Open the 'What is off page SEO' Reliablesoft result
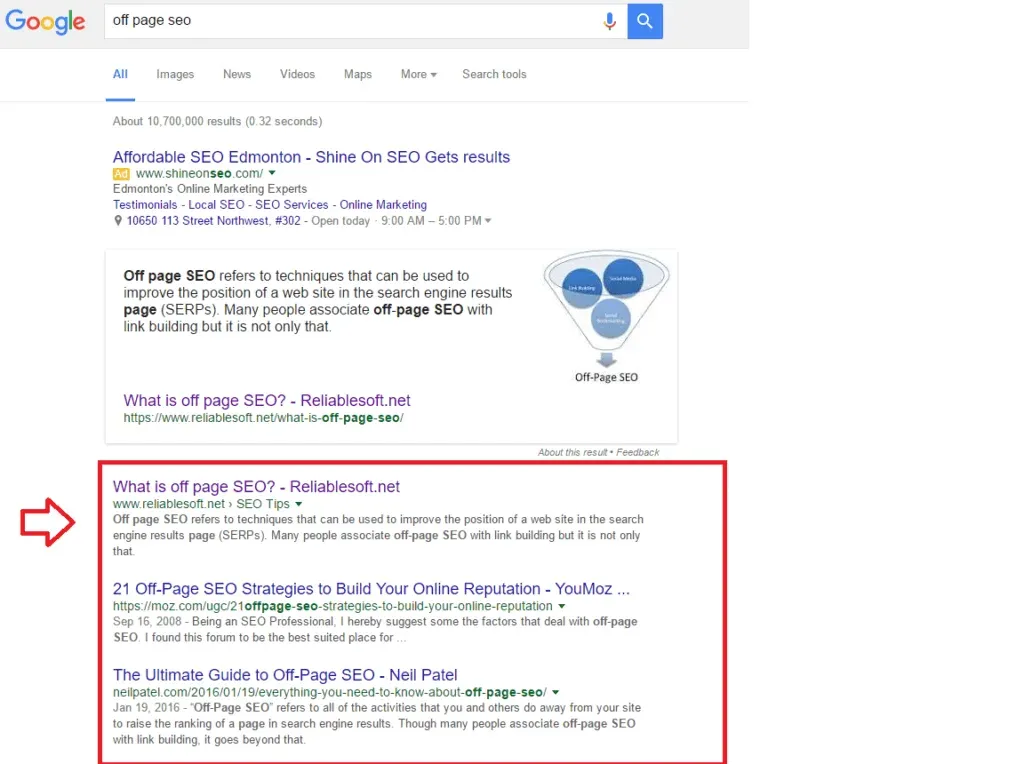This screenshot has height=764, width=1024. 255,486
